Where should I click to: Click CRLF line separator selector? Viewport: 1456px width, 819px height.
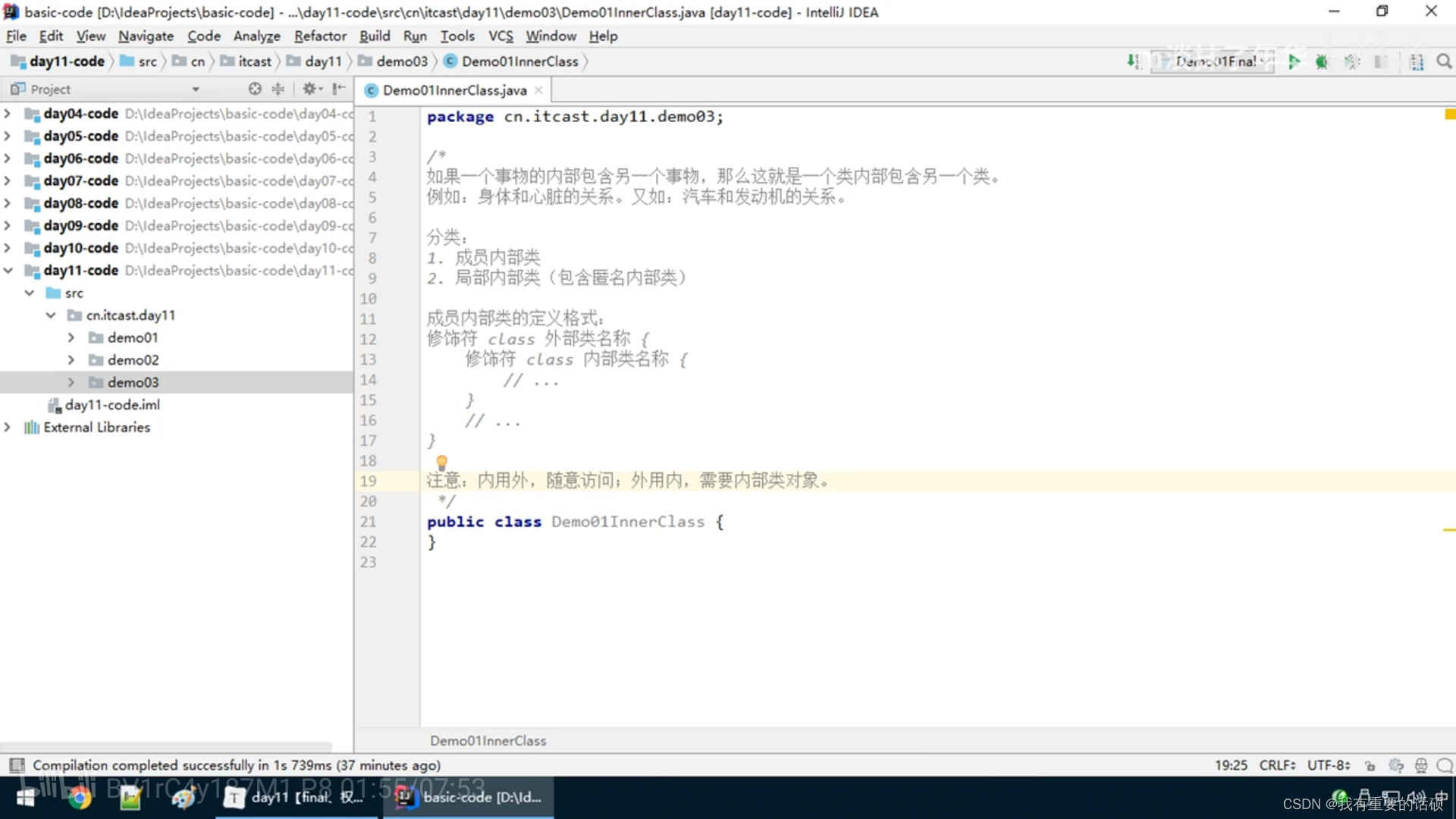point(1277,765)
